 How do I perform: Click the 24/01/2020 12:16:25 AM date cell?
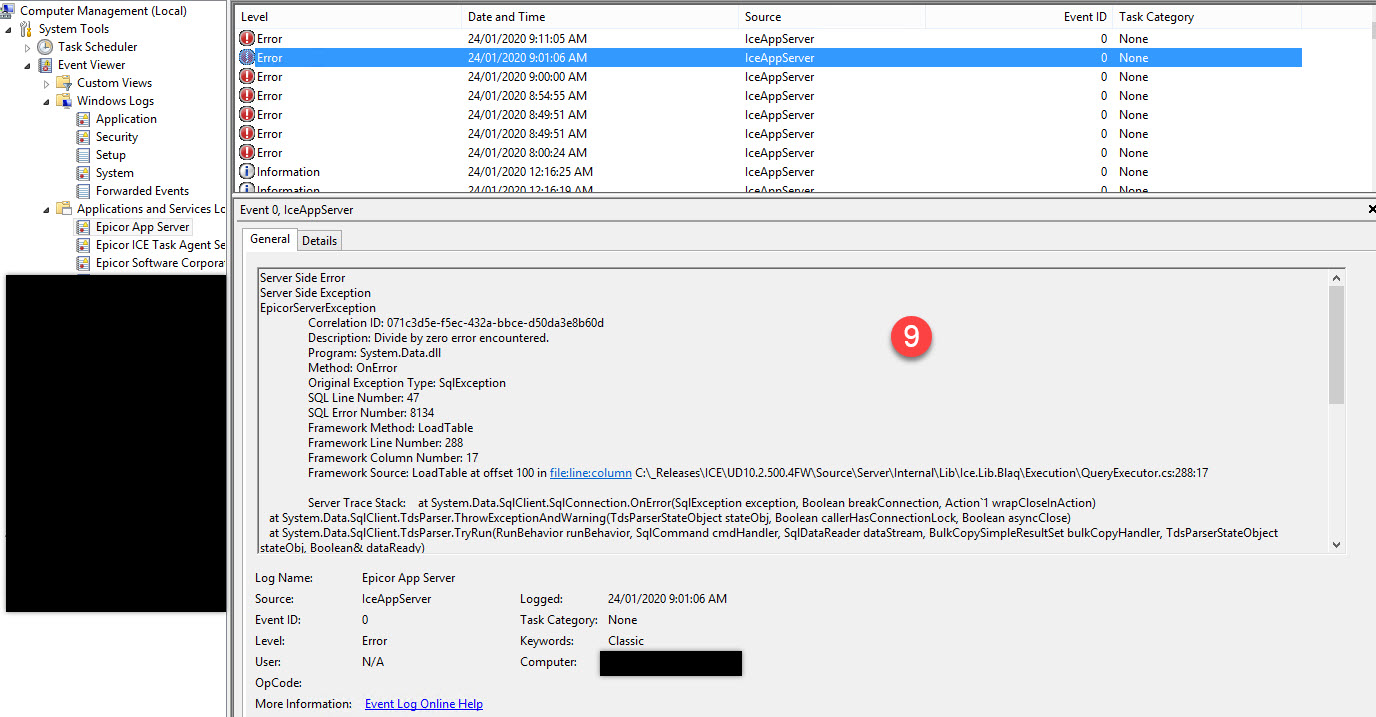530,172
